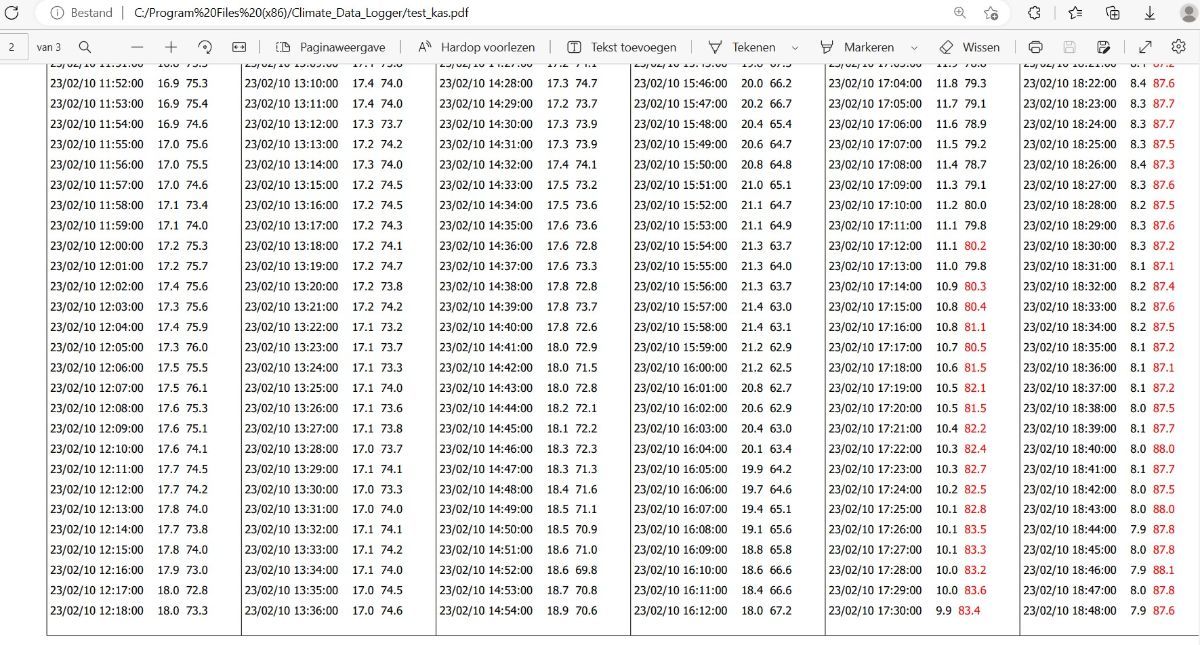1200x645 pixels.
Task: Expand the Markeren options dropdown arrow
Action: pyautogui.click(x=915, y=47)
